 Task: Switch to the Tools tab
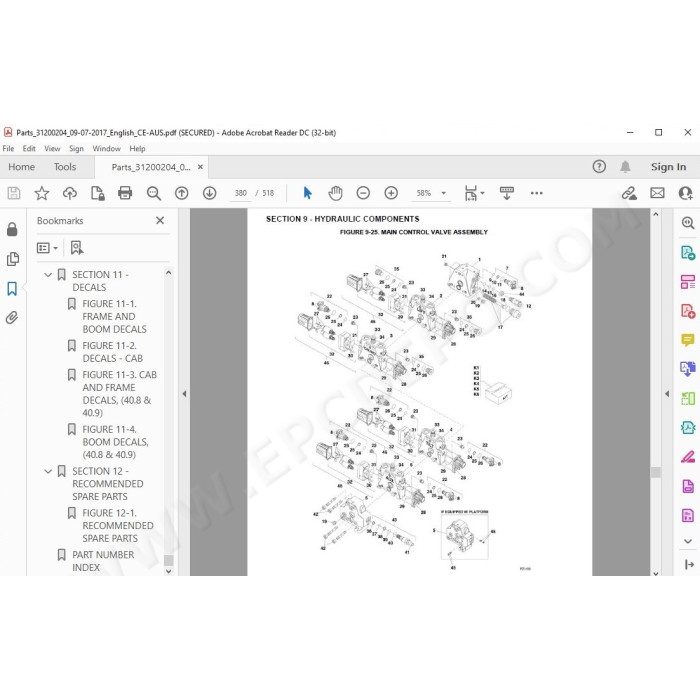65,167
